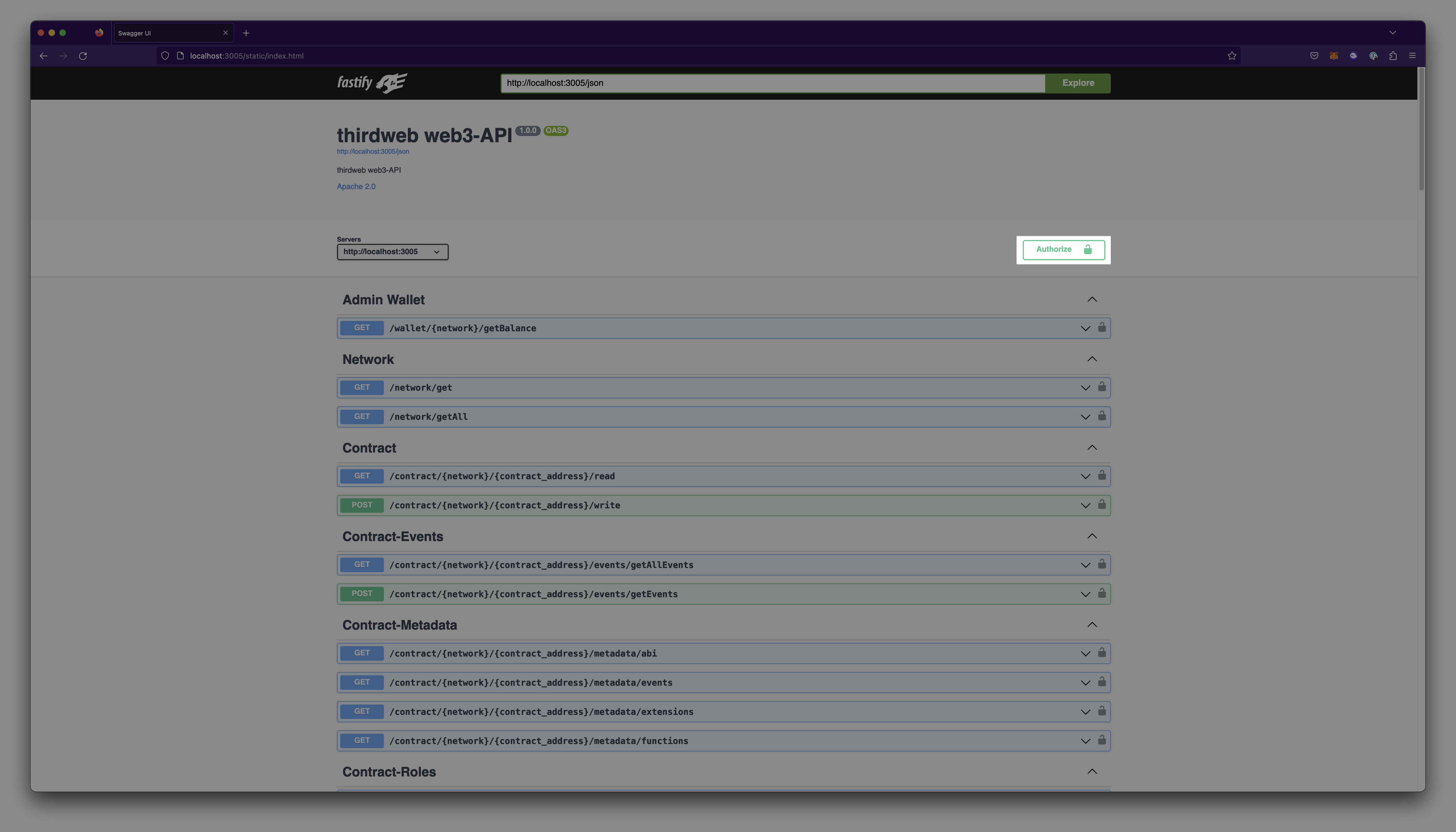Click lock icon on /network/getAll row
Viewport: 1456px width, 832px height.
click(x=1101, y=416)
